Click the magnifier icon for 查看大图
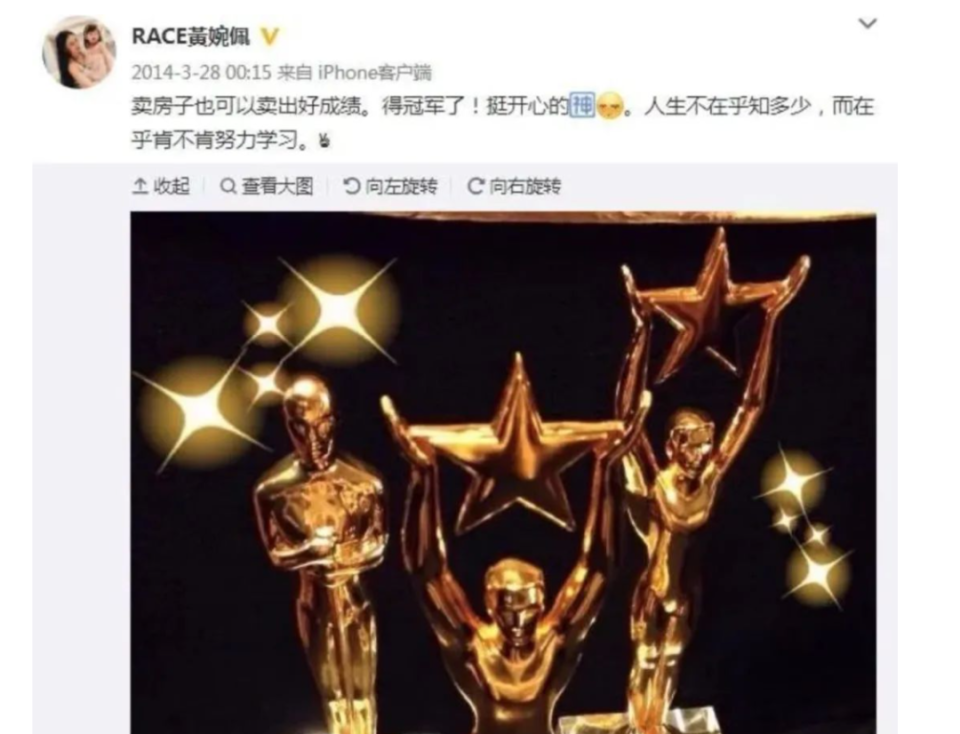This screenshot has width=960, height=734. [x=228, y=186]
